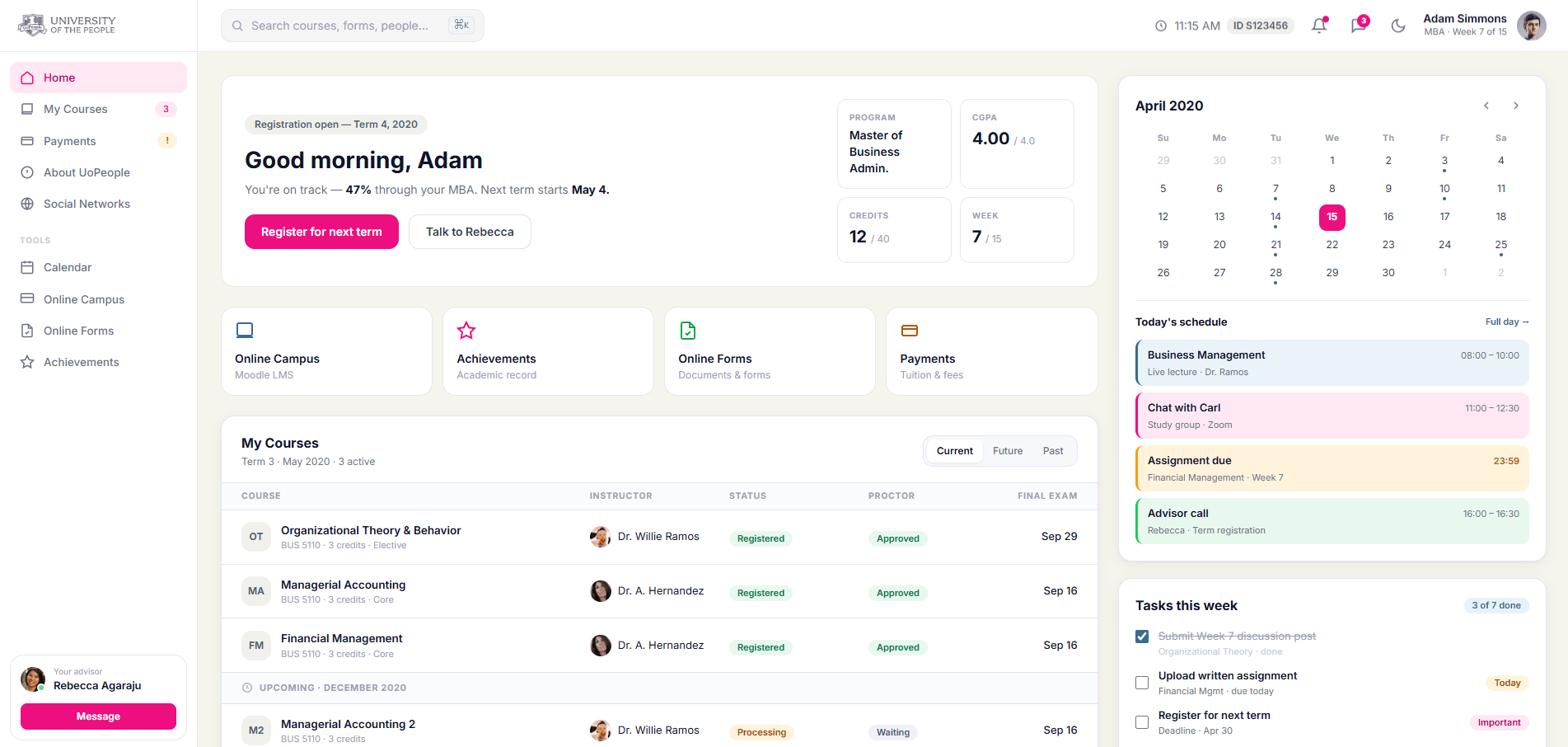Toggle dark mode with moon icon
Screen dimensions: 1568x747
click(1398, 26)
